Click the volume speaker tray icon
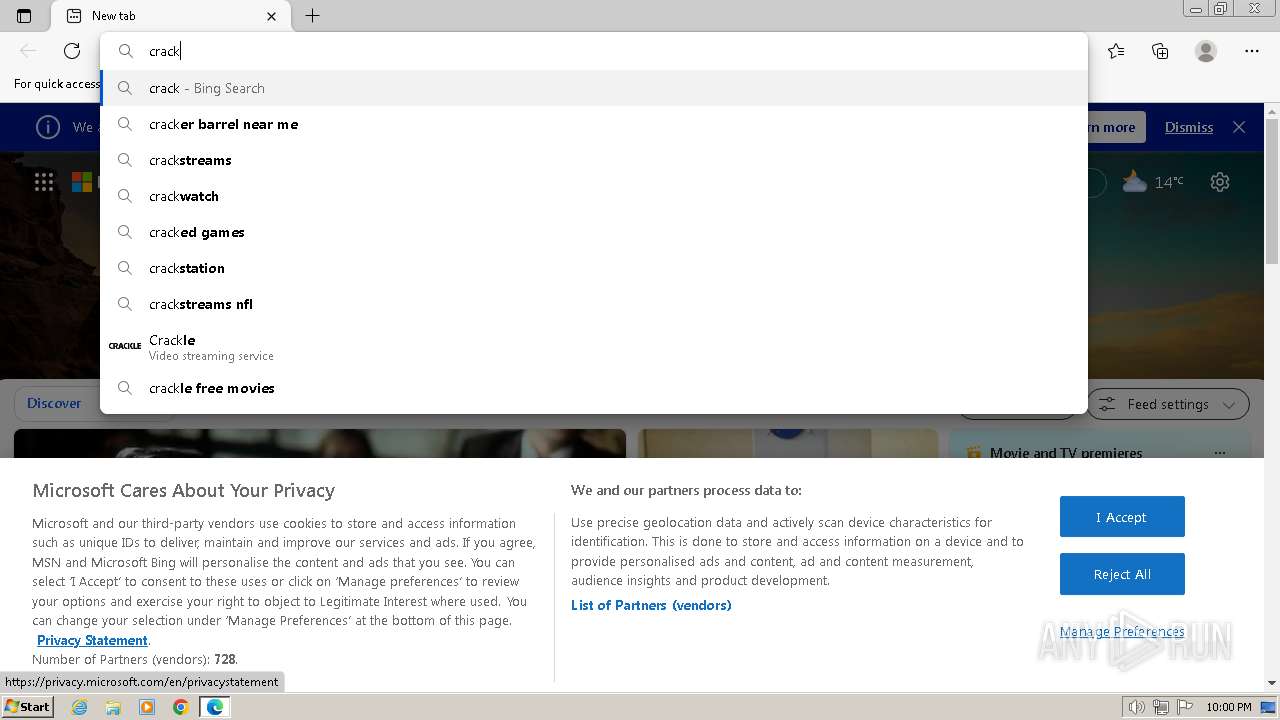This screenshot has width=1280, height=720. 1137,707
